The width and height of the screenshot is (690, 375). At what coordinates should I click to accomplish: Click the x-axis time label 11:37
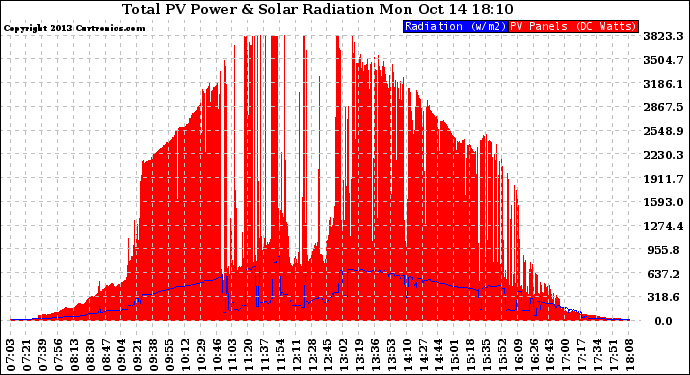pos(264,355)
